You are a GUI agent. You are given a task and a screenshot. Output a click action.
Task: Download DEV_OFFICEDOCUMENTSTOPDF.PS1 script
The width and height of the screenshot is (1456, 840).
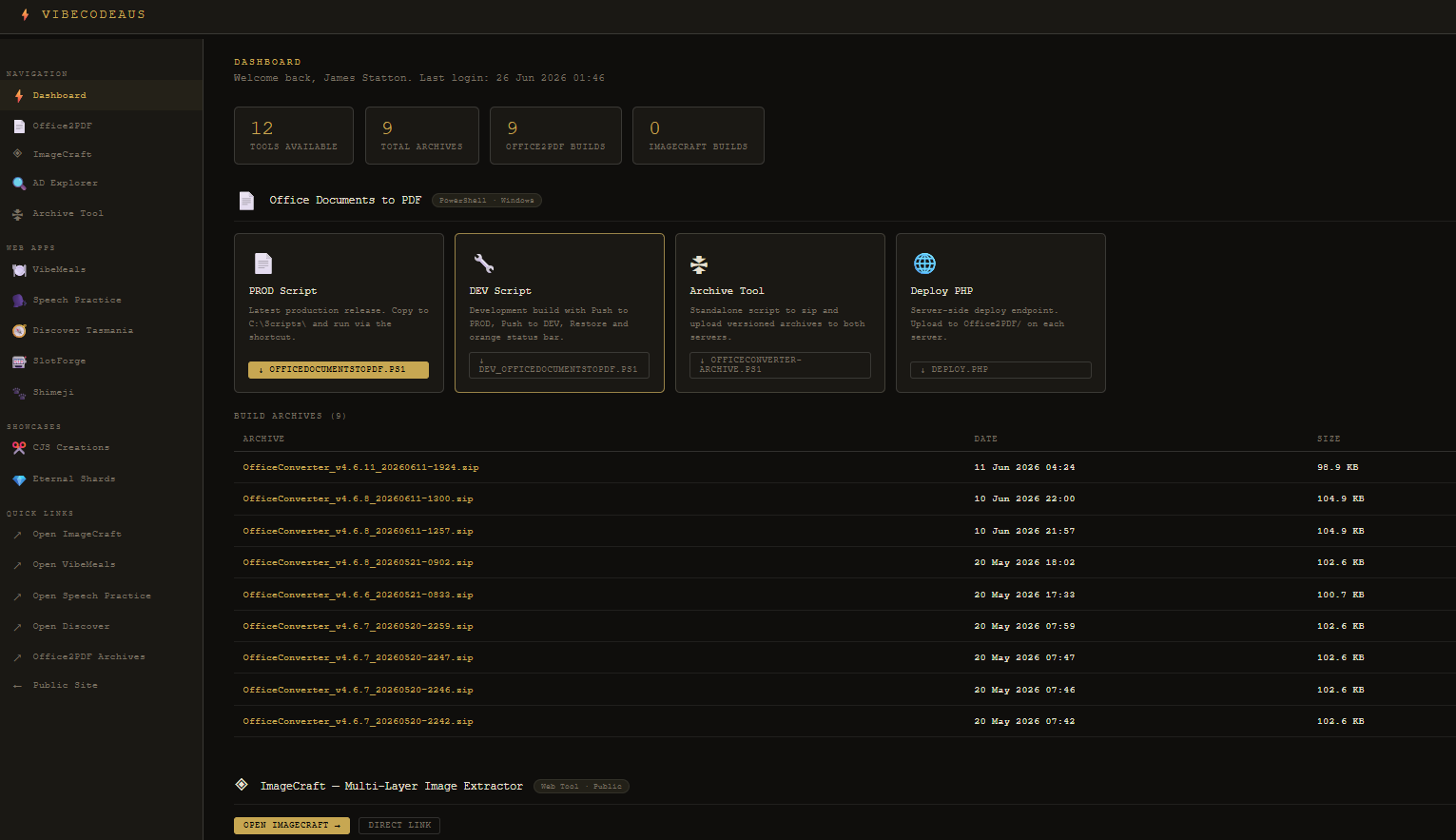559,365
